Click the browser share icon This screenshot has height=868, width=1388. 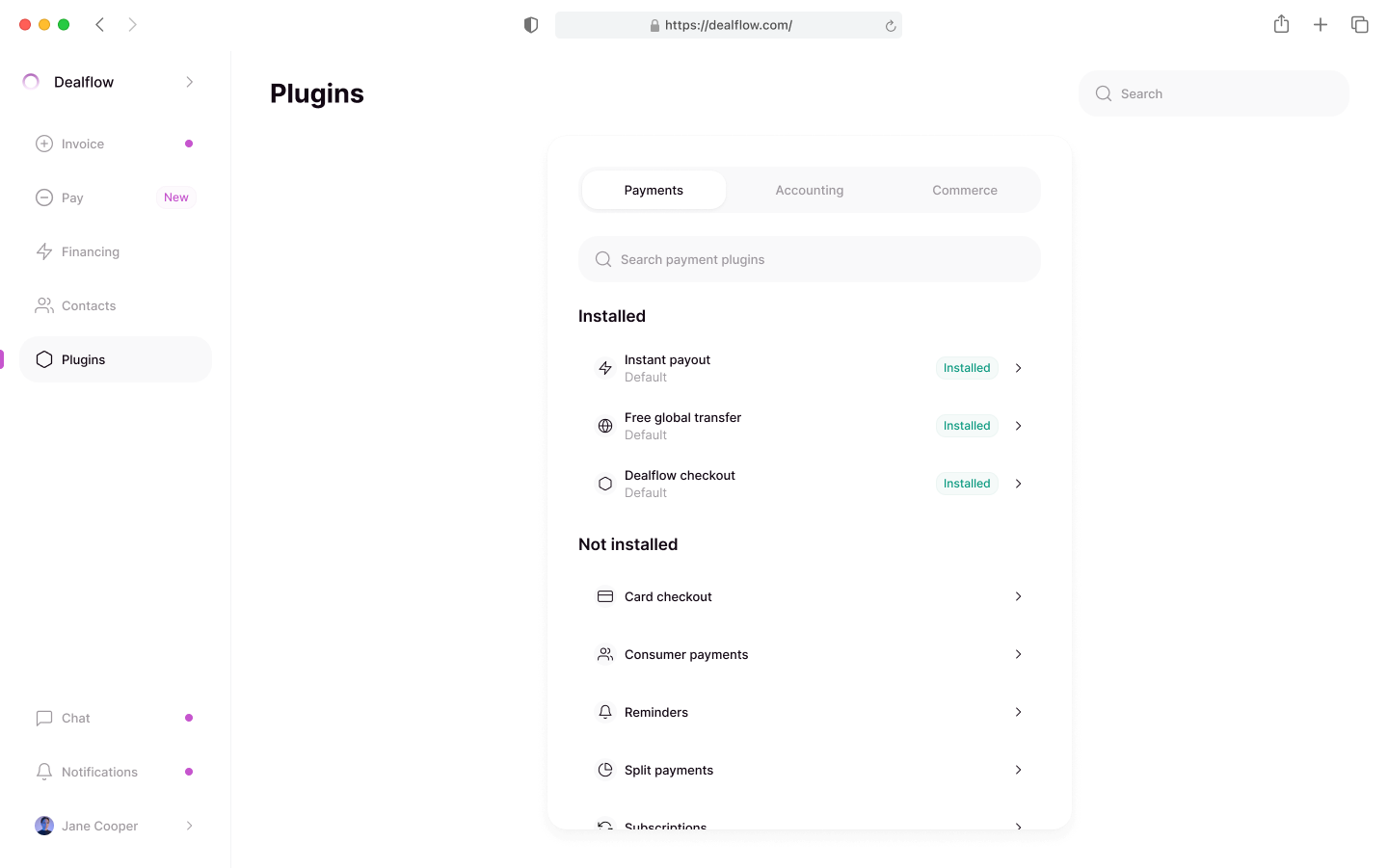click(1281, 24)
